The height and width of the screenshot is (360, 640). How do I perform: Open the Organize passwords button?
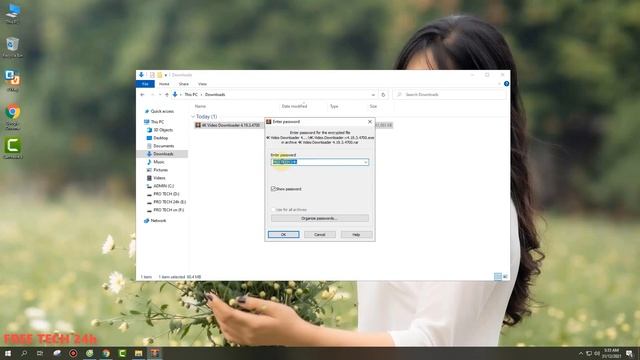click(320, 218)
